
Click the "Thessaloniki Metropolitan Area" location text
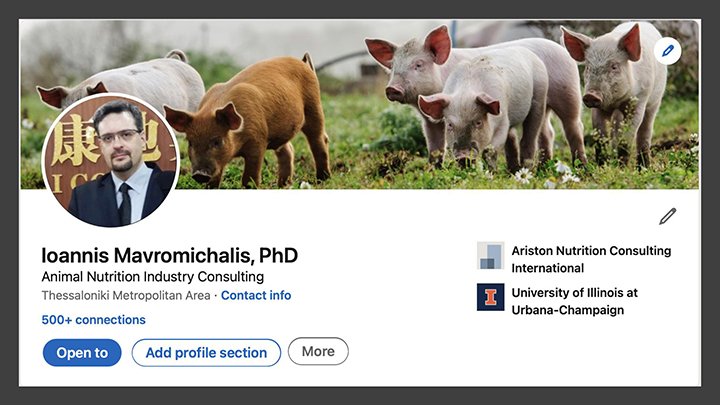pyautogui.click(x=126, y=295)
